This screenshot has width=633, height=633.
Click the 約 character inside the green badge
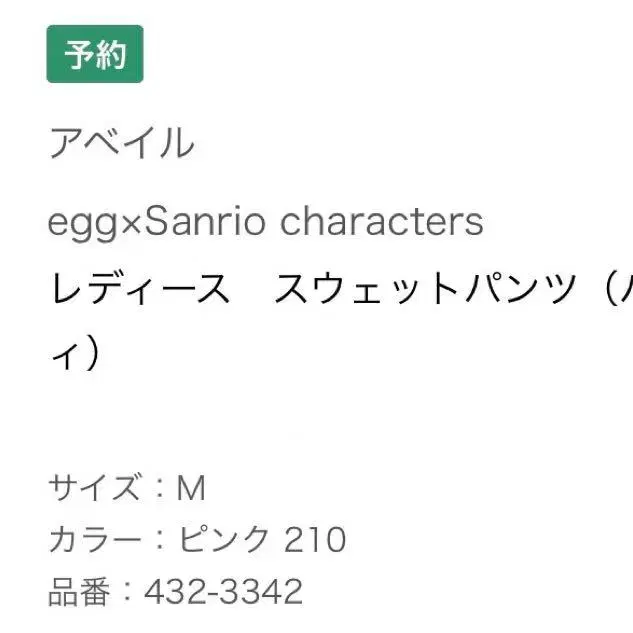[x=111, y=54]
